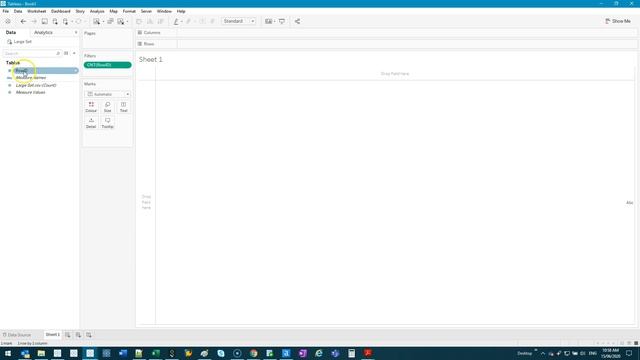Click the Sort Ascending toolbar icon
640x360 pixels.
[150, 21]
